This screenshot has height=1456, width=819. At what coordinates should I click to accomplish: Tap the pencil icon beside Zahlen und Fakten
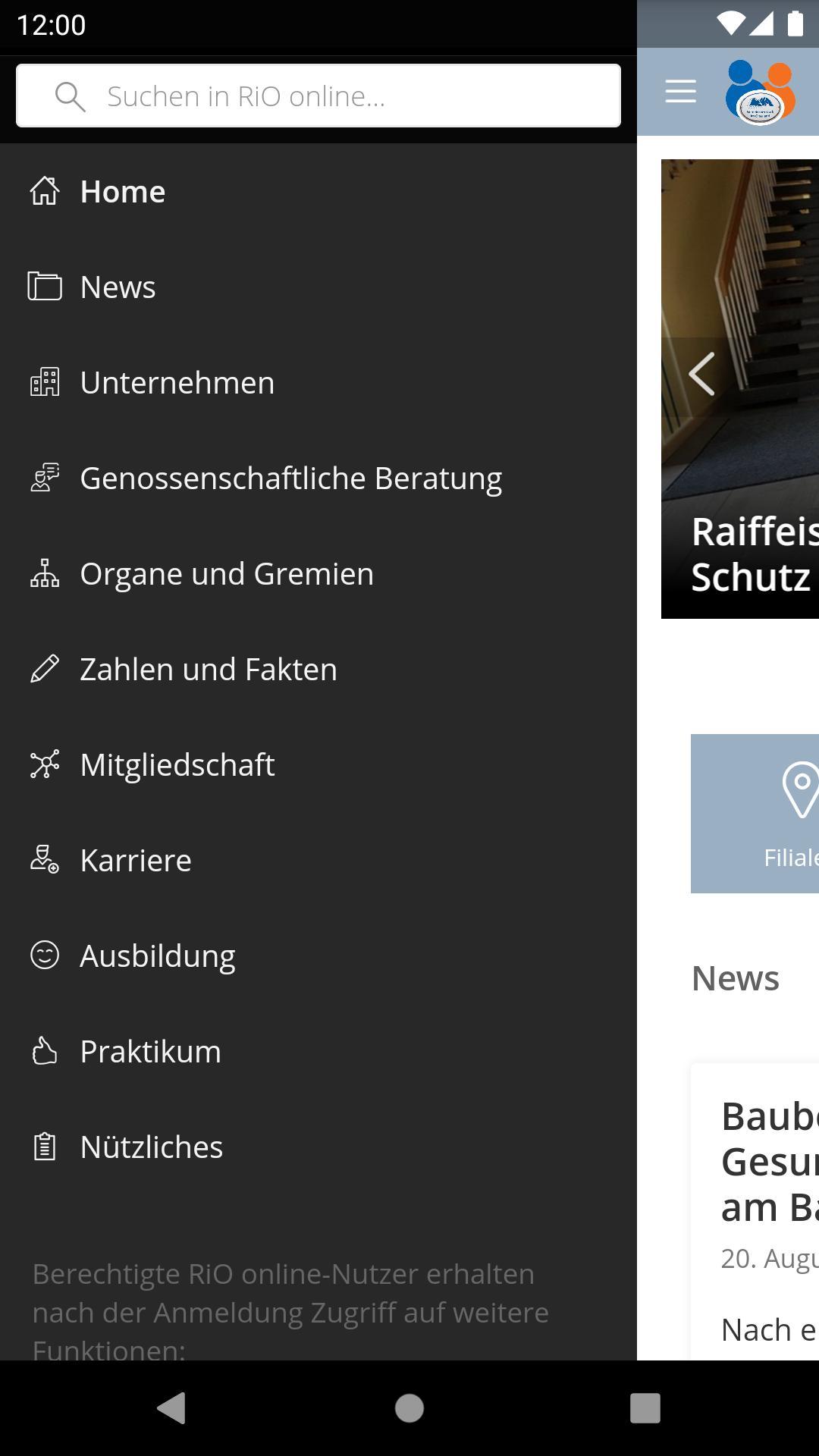click(45, 669)
